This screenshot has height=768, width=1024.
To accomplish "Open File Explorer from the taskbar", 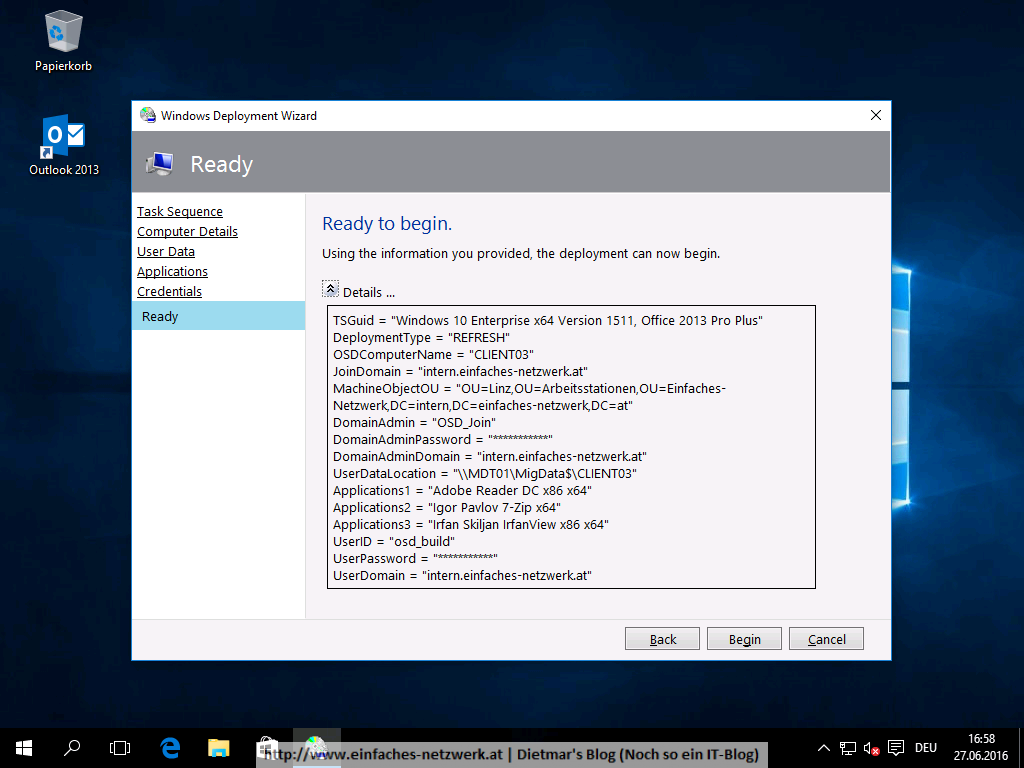I will (x=219, y=748).
